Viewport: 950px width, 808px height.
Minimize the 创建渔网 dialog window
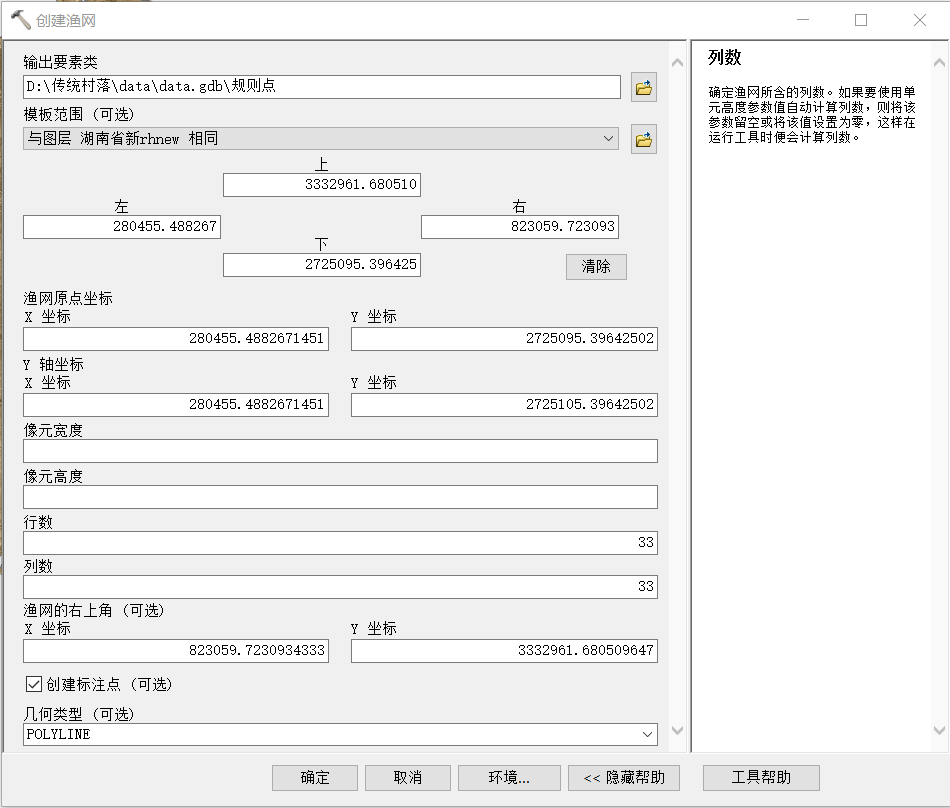pyautogui.click(x=803, y=20)
